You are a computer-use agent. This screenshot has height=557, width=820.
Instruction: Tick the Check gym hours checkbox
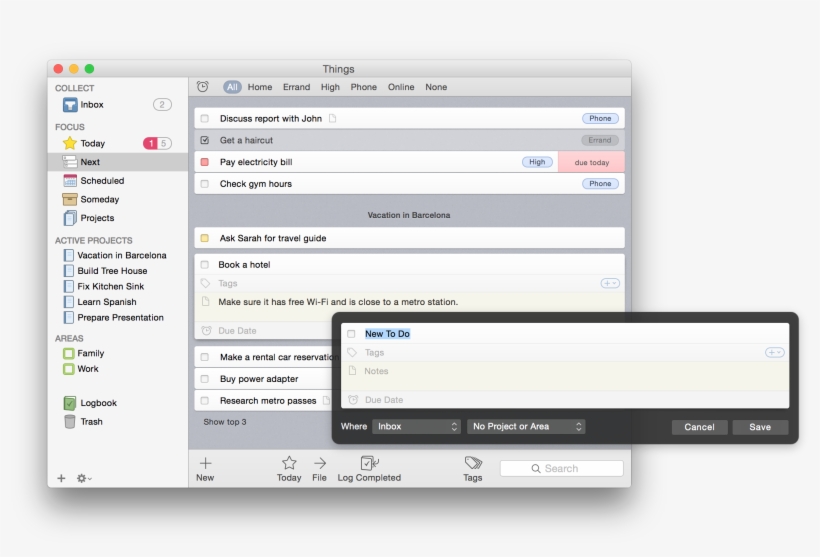tap(205, 184)
